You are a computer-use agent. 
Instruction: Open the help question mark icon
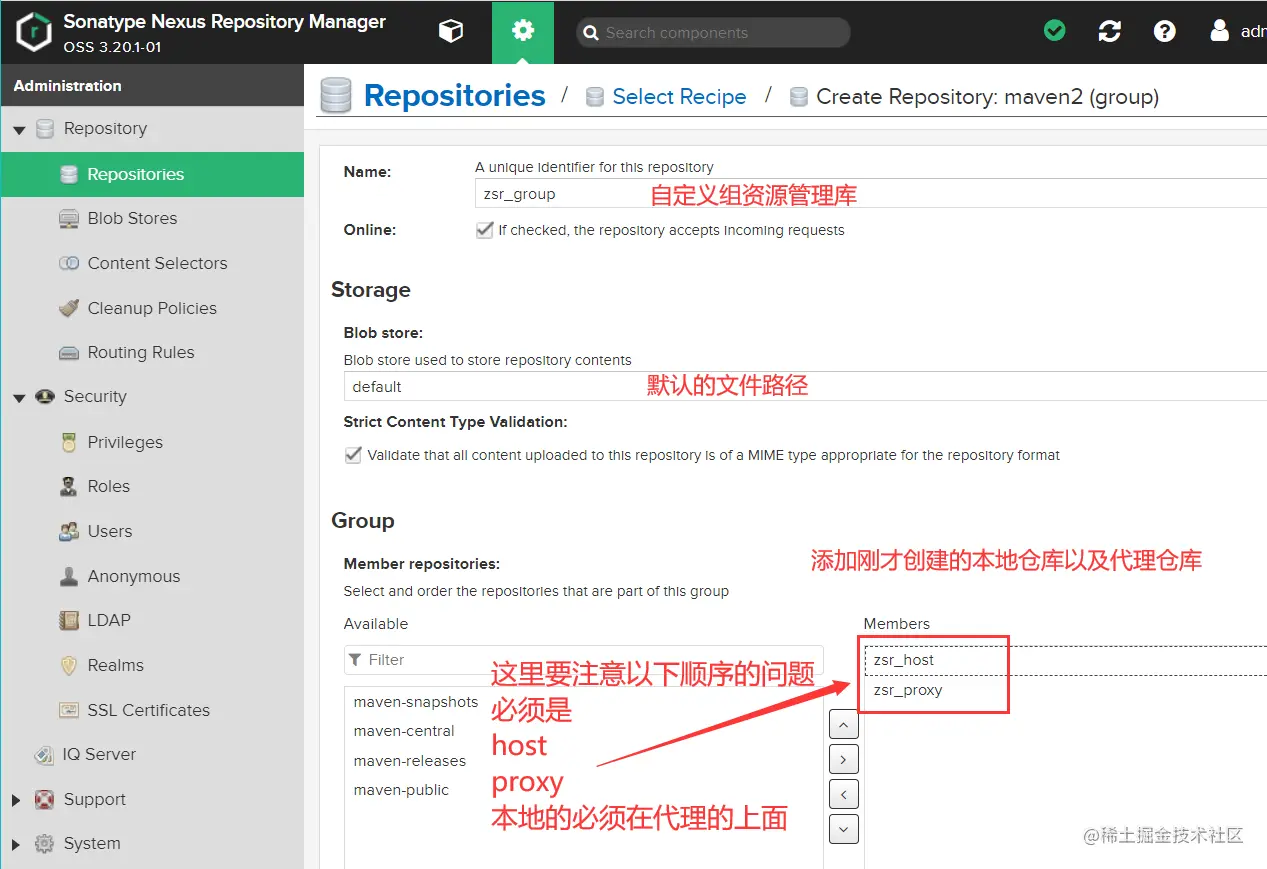click(x=1164, y=31)
